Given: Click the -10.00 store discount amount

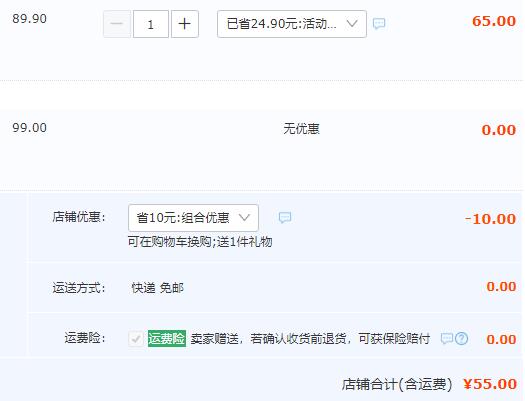Looking at the screenshot, I should point(491,219).
